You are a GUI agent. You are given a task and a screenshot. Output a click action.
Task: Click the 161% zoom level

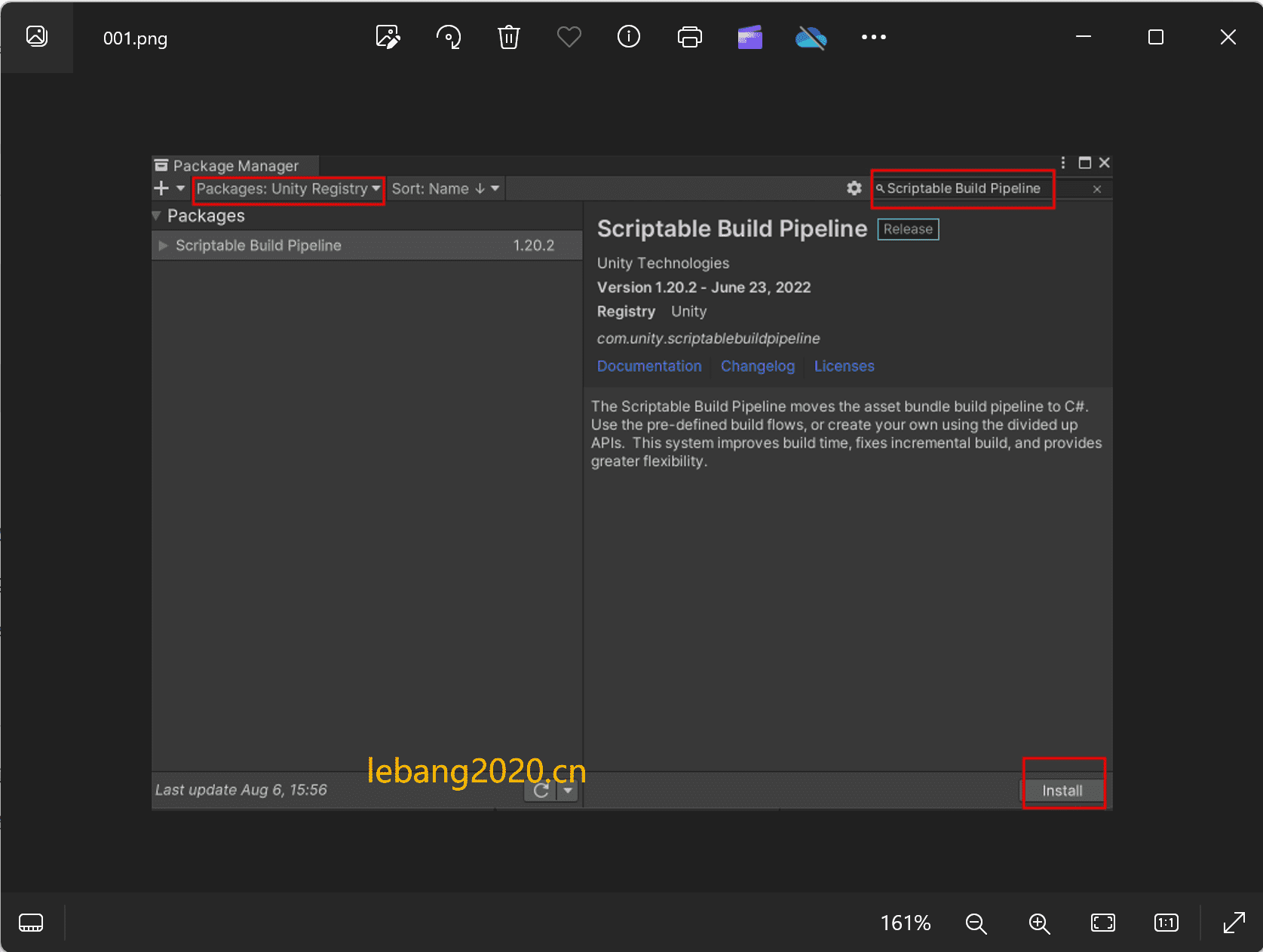pyautogui.click(x=906, y=923)
